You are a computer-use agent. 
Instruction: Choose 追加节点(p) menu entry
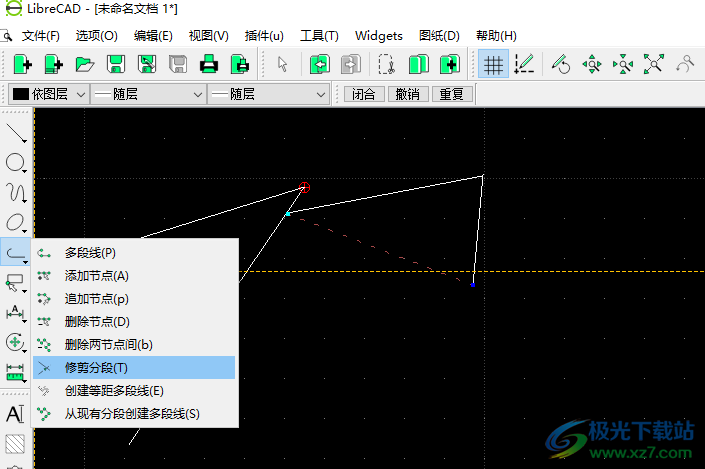(x=134, y=299)
